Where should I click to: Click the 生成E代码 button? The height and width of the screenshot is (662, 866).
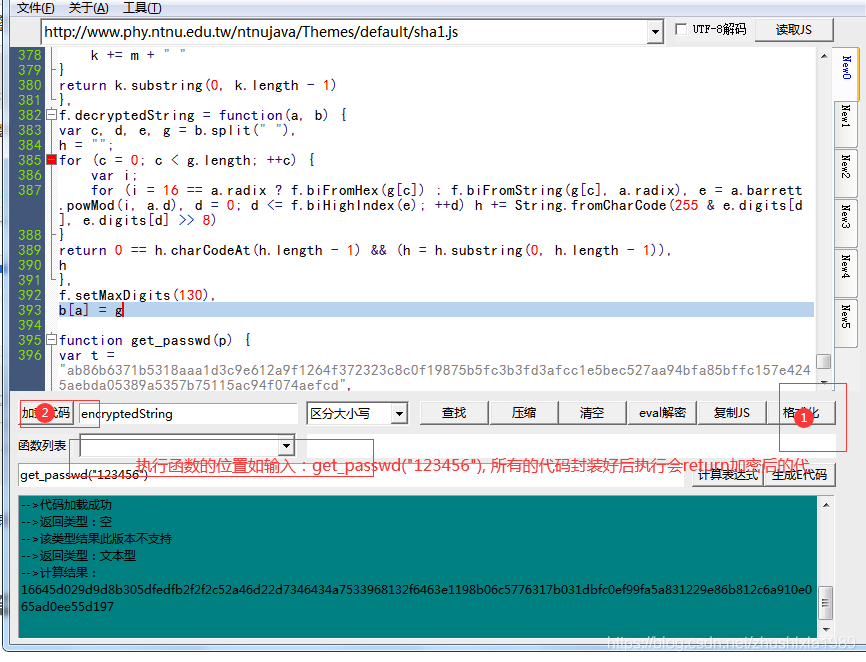coord(799,475)
